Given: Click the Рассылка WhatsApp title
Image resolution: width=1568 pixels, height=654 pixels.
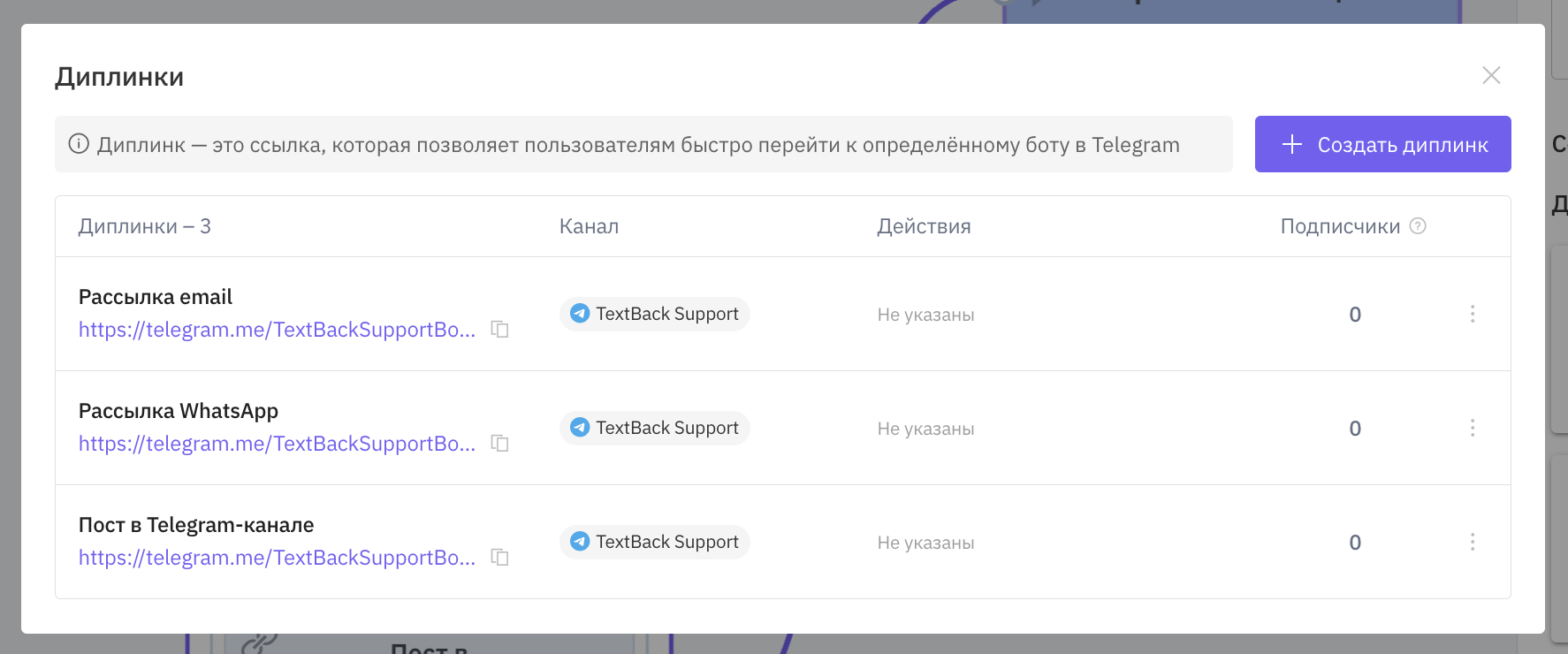Looking at the screenshot, I should tap(179, 411).
